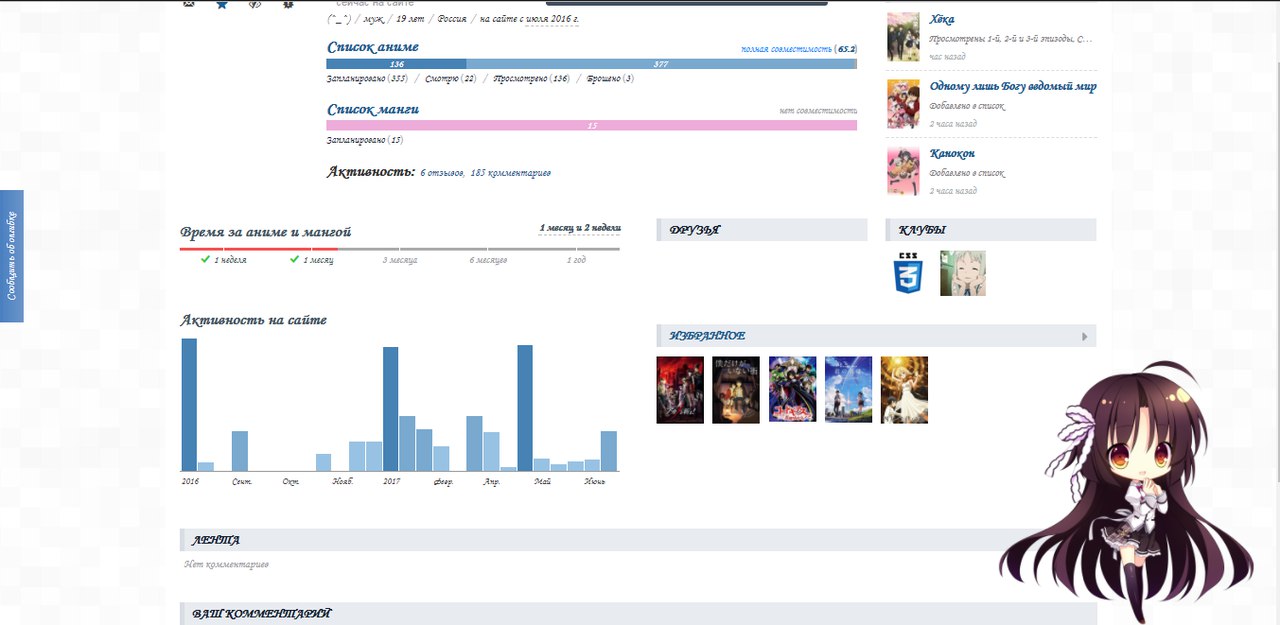Open the Брошено (3) list
Screen dimensions: 1280x625
tap(610, 78)
